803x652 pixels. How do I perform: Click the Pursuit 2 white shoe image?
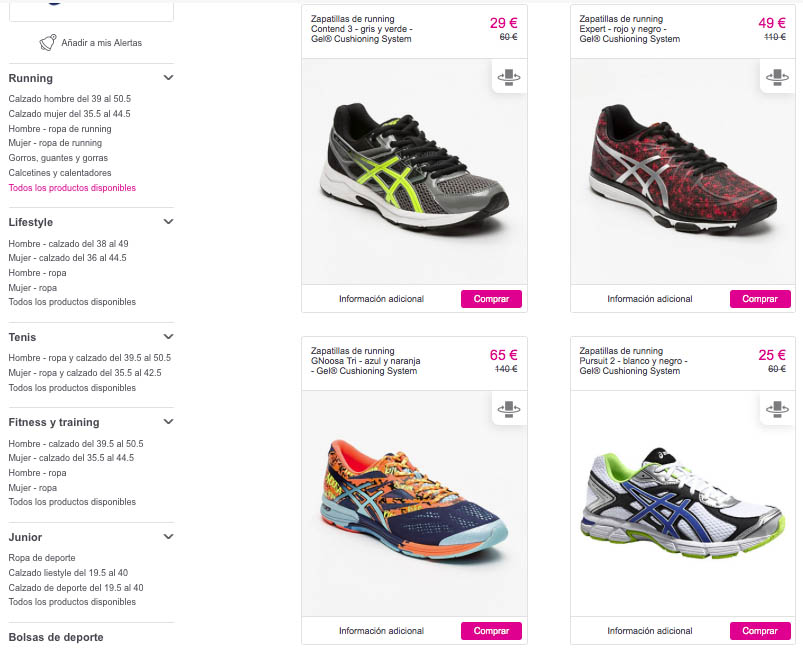[683, 503]
